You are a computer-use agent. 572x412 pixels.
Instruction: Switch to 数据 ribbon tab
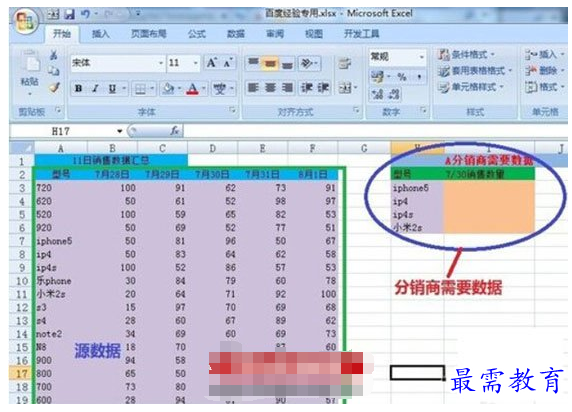point(236,34)
